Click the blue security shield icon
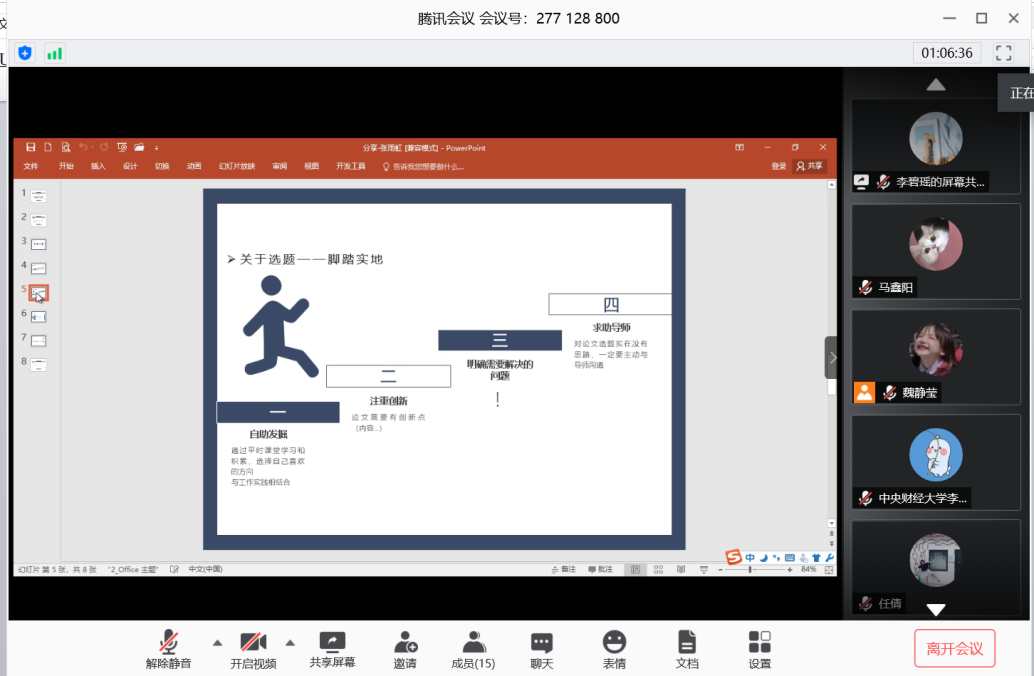The image size is (1034, 676). (x=25, y=53)
